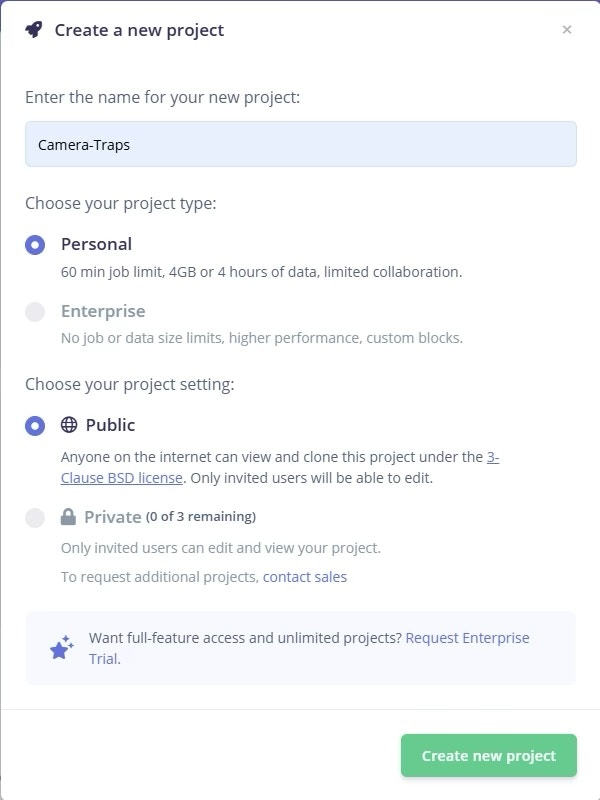Image resolution: width=600 pixels, height=800 pixels.
Task: Click the 'Create a new project' dialog title
Action: 139,30
